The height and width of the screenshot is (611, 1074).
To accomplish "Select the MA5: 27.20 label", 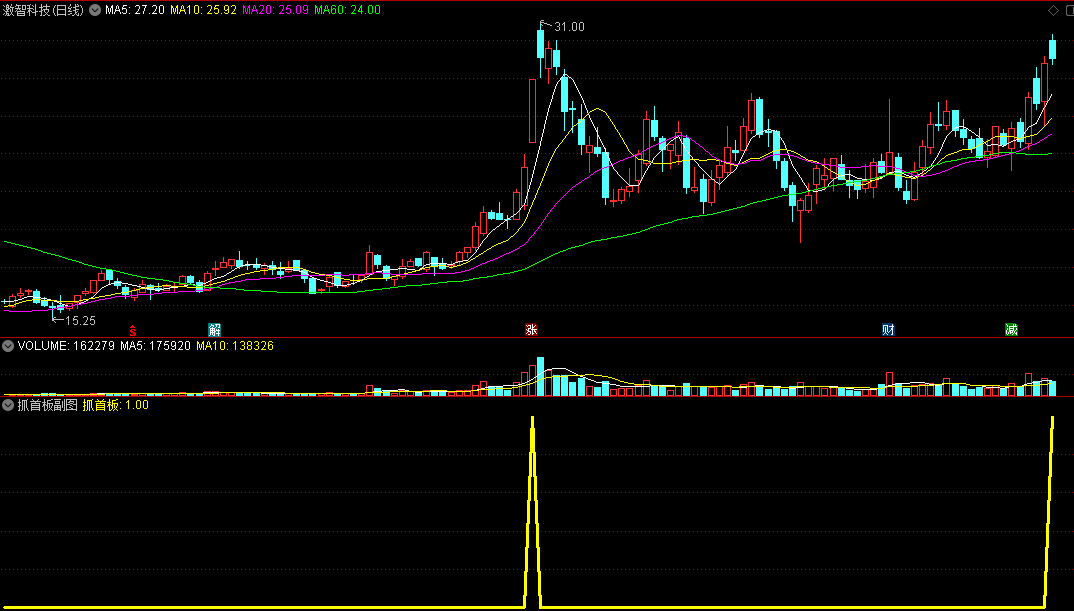I will click(135, 10).
